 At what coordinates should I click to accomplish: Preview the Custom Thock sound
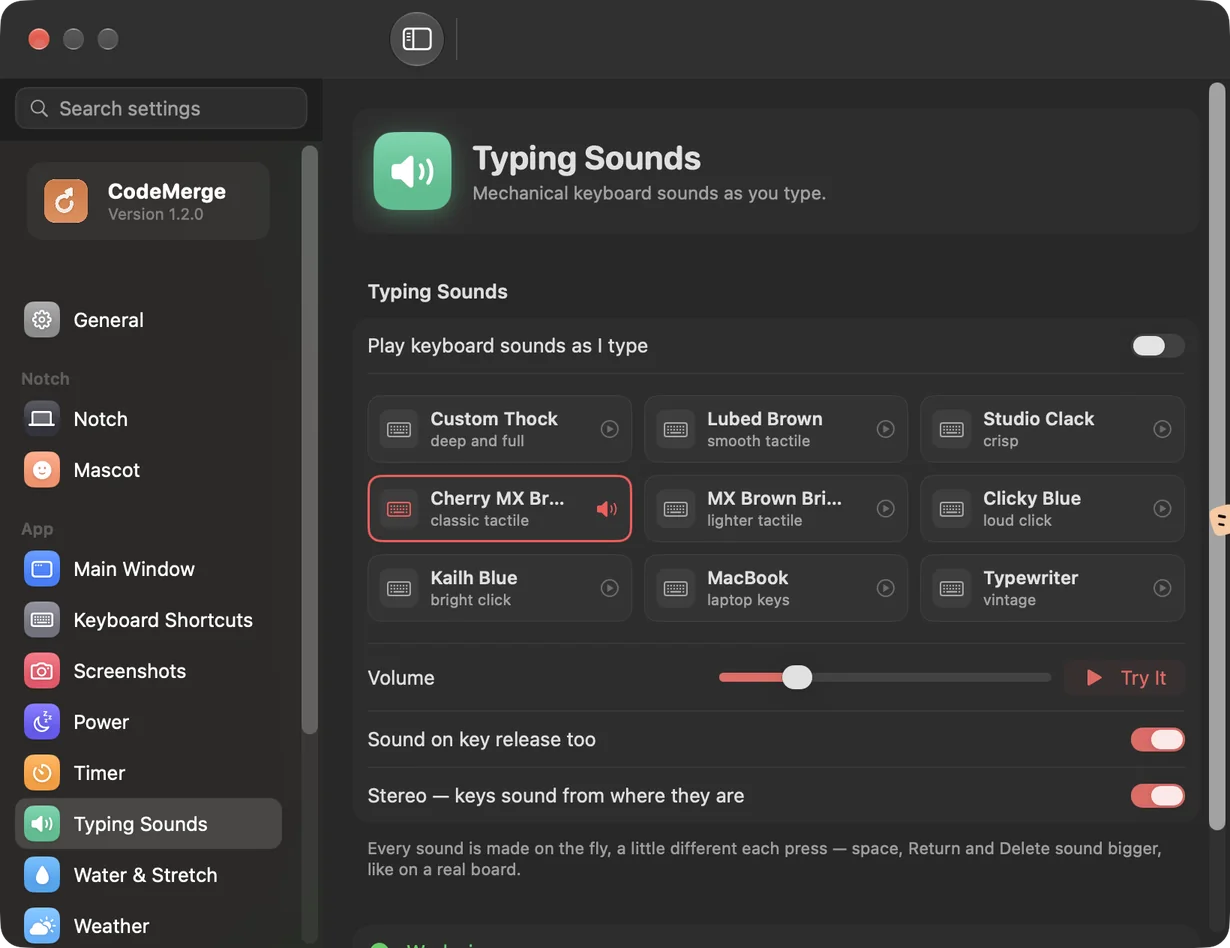pyautogui.click(x=609, y=429)
